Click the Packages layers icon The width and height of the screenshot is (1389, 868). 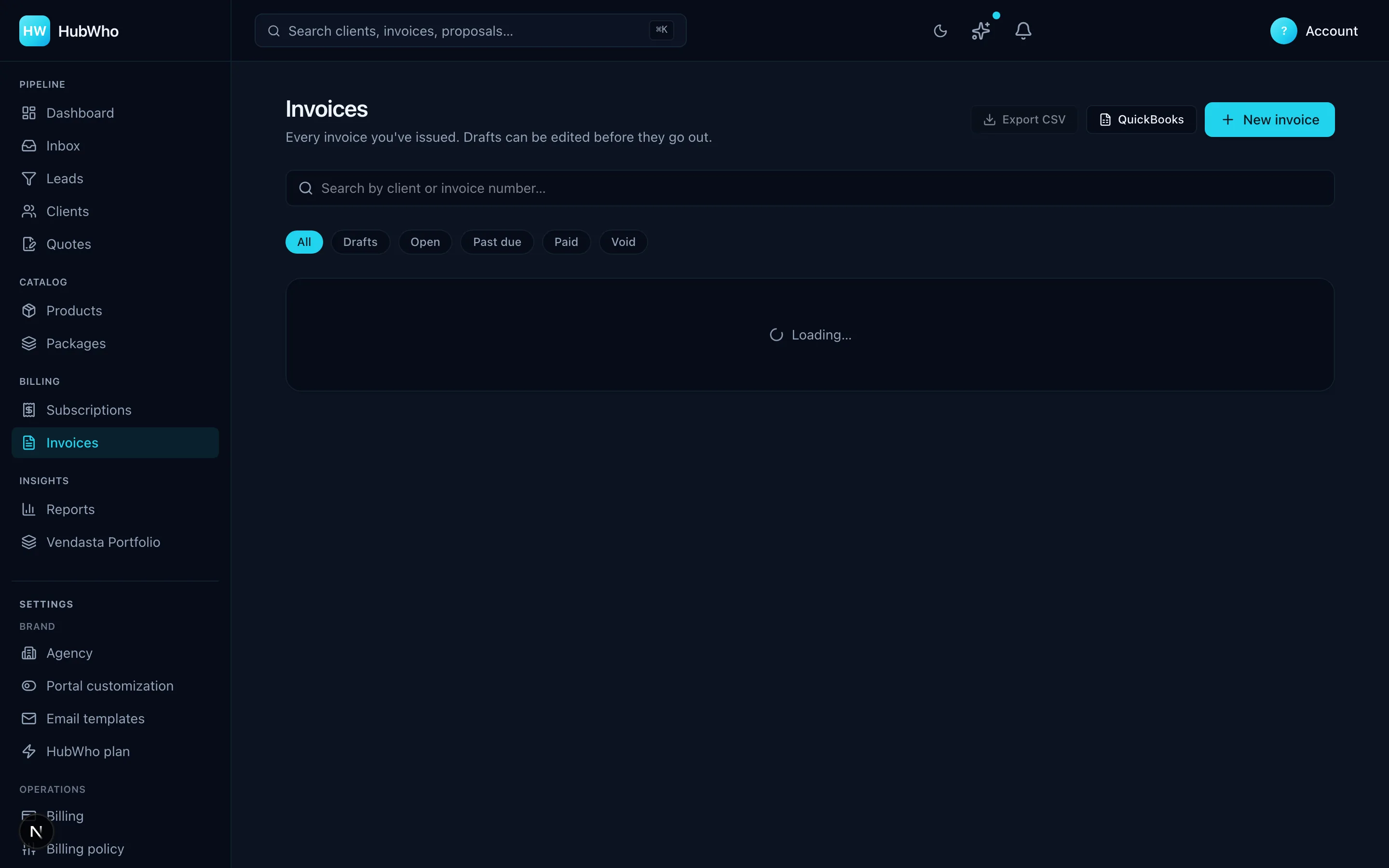click(29, 343)
